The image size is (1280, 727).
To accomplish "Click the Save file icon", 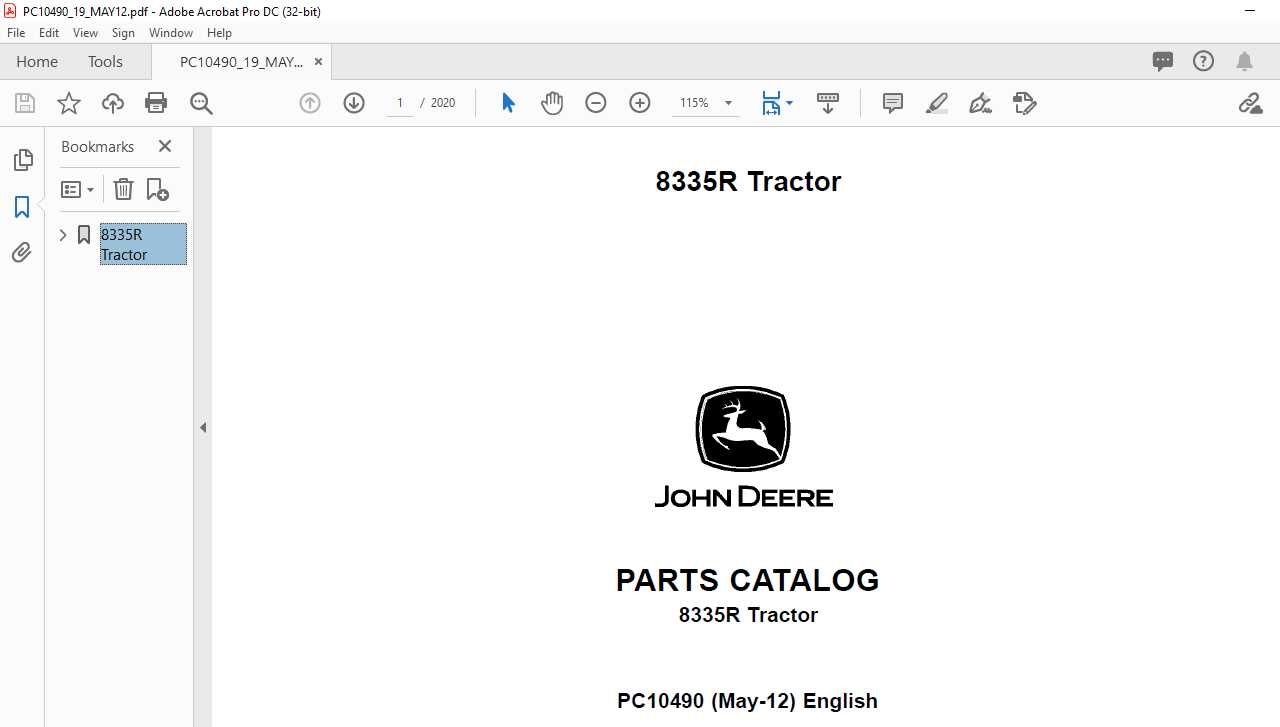I will pos(25,103).
